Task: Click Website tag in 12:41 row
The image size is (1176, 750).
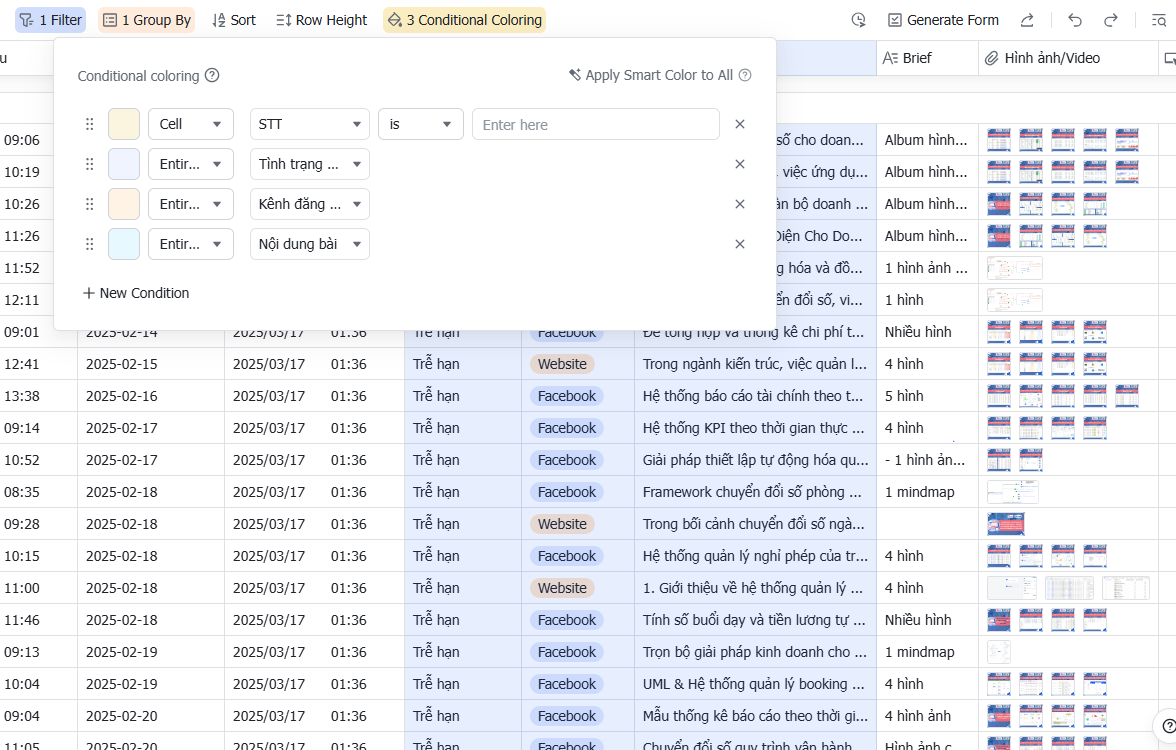Action: click(x=562, y=364)
